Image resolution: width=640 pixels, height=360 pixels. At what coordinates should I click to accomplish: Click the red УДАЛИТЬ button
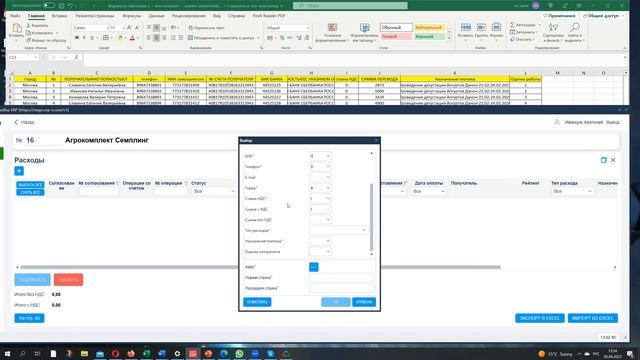point(68,280)
